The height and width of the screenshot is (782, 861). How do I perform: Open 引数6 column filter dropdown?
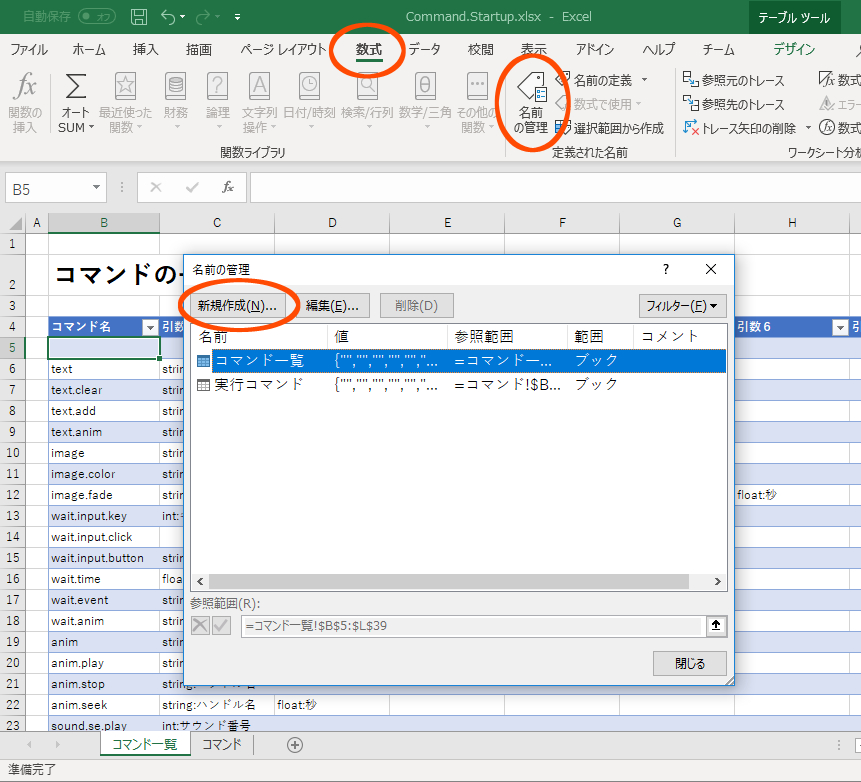[840, 327]
